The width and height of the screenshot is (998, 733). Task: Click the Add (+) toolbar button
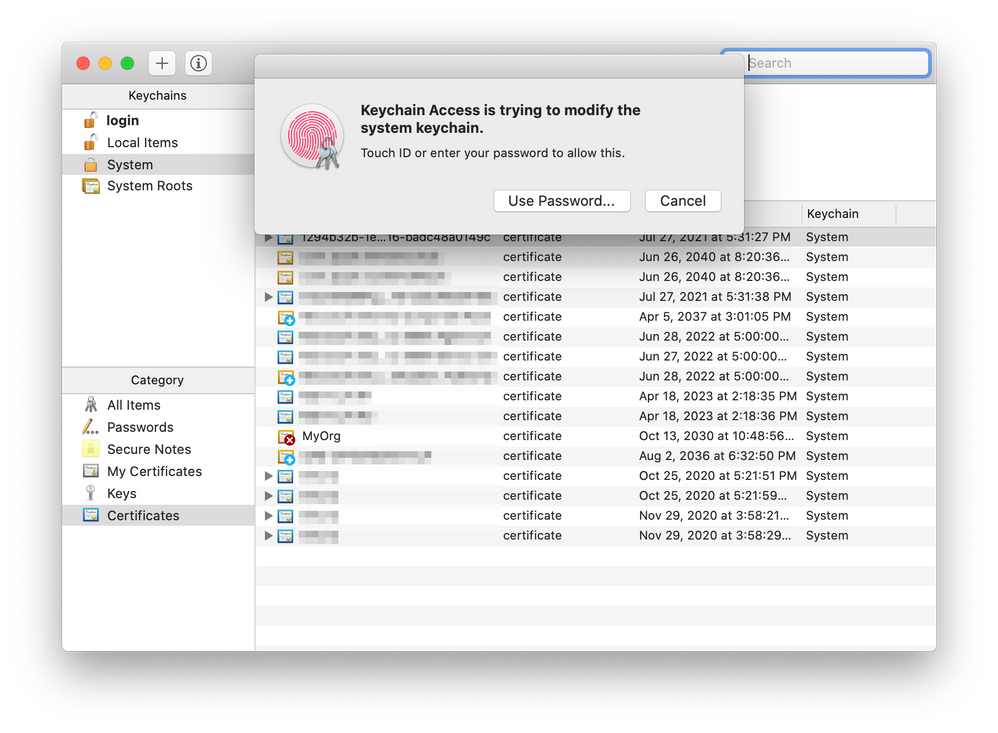coord(161,63)
